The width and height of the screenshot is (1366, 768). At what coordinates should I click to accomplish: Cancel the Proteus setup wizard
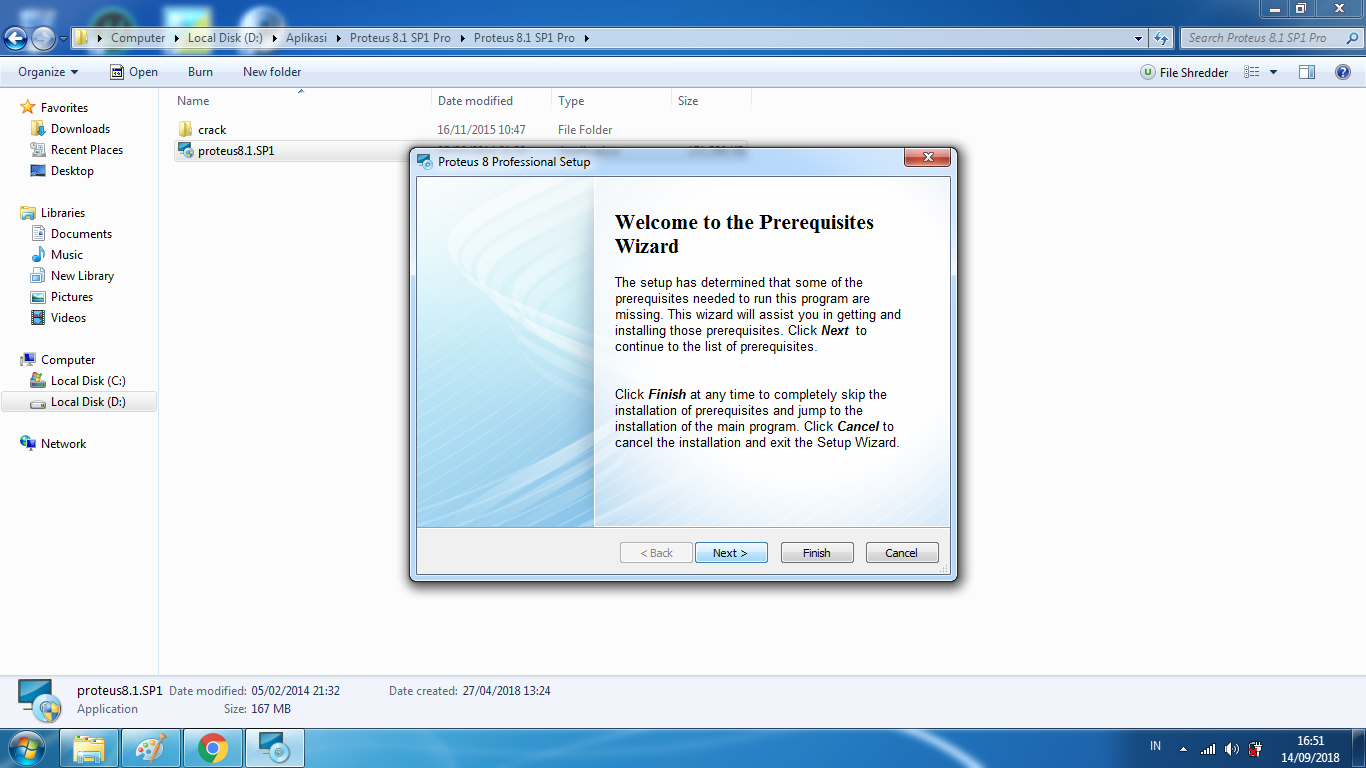pyautogui.click(x=901, y=553)
